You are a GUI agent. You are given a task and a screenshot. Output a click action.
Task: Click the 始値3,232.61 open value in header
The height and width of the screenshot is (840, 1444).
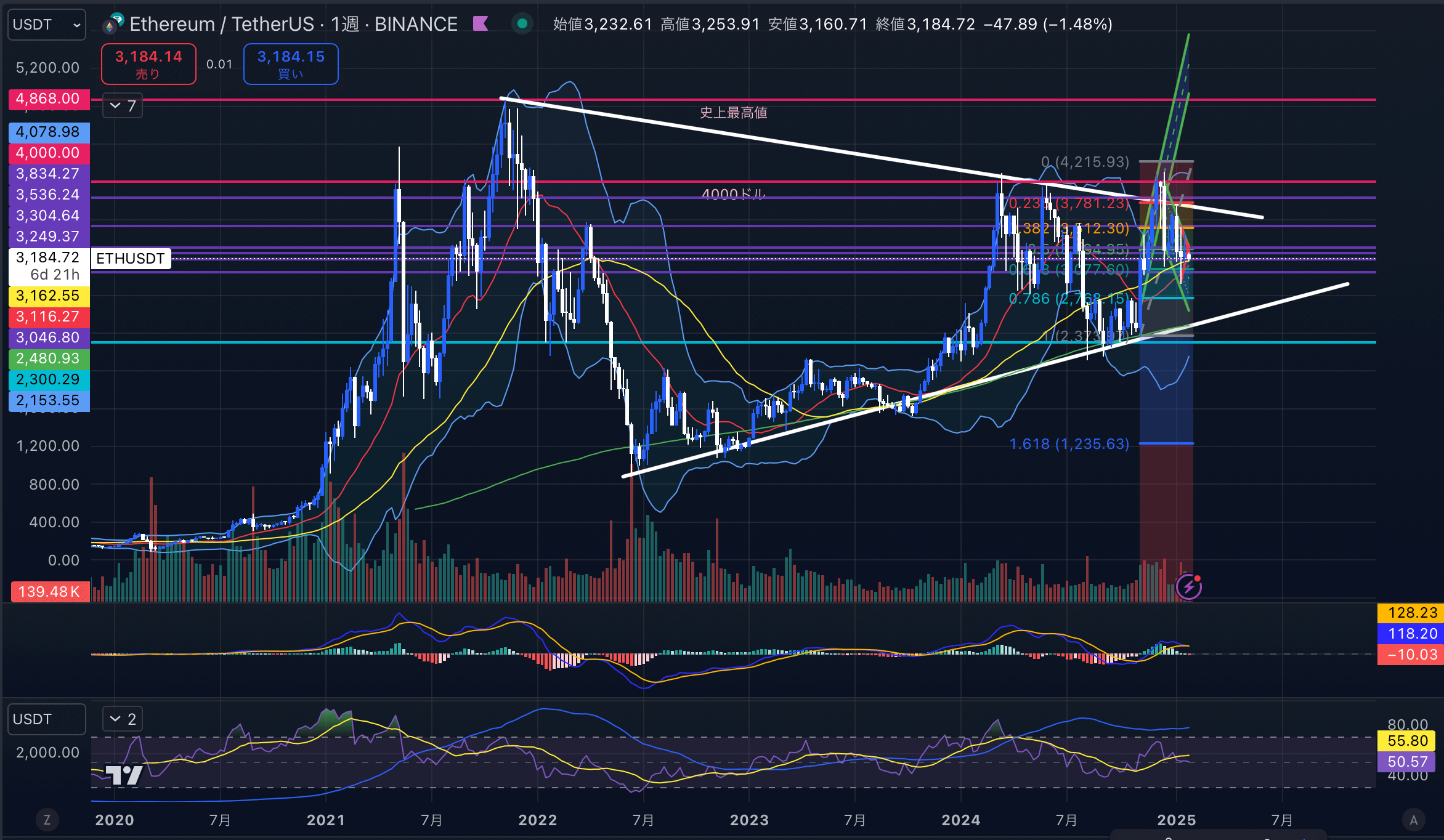pos(602,25)
